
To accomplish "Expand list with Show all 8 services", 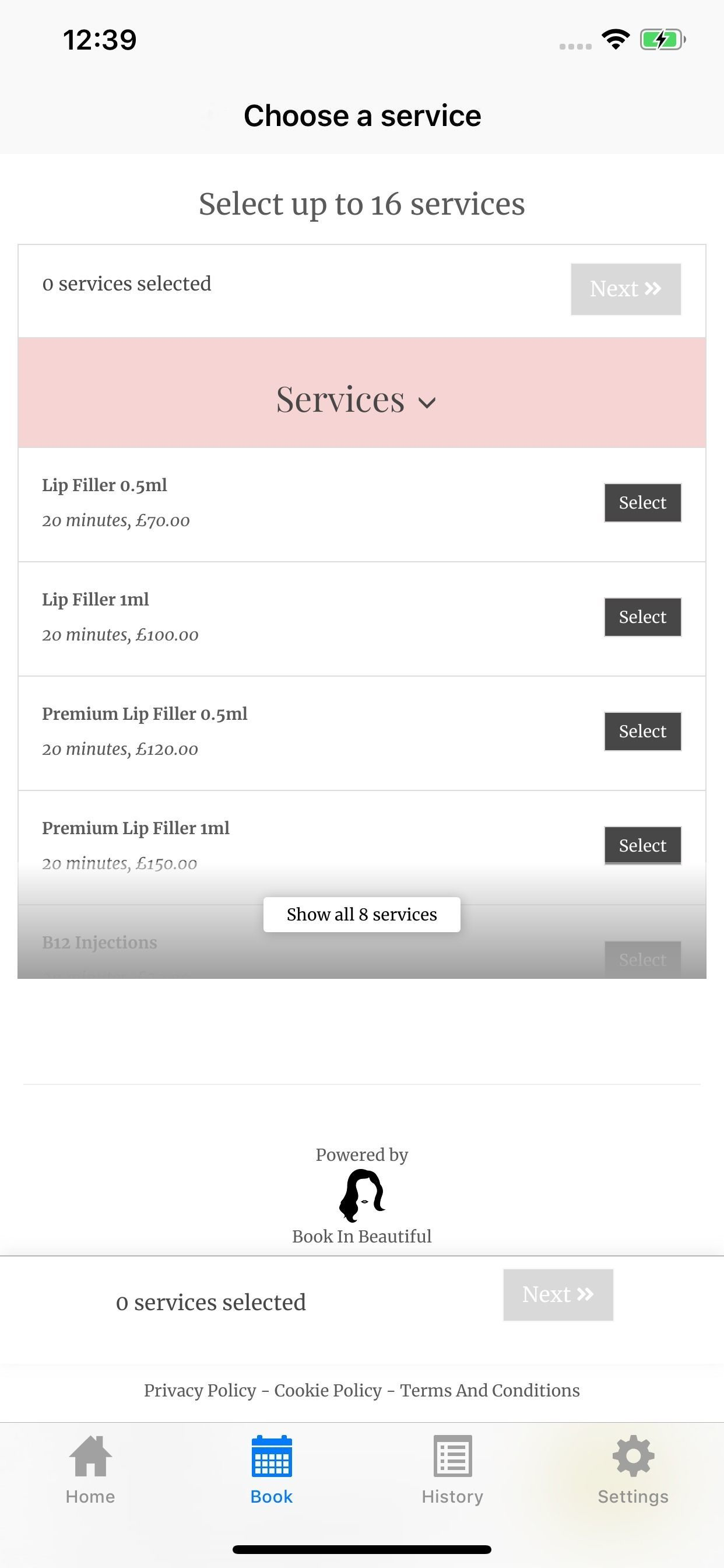I will pyautogui.click(x=362, y=914).
